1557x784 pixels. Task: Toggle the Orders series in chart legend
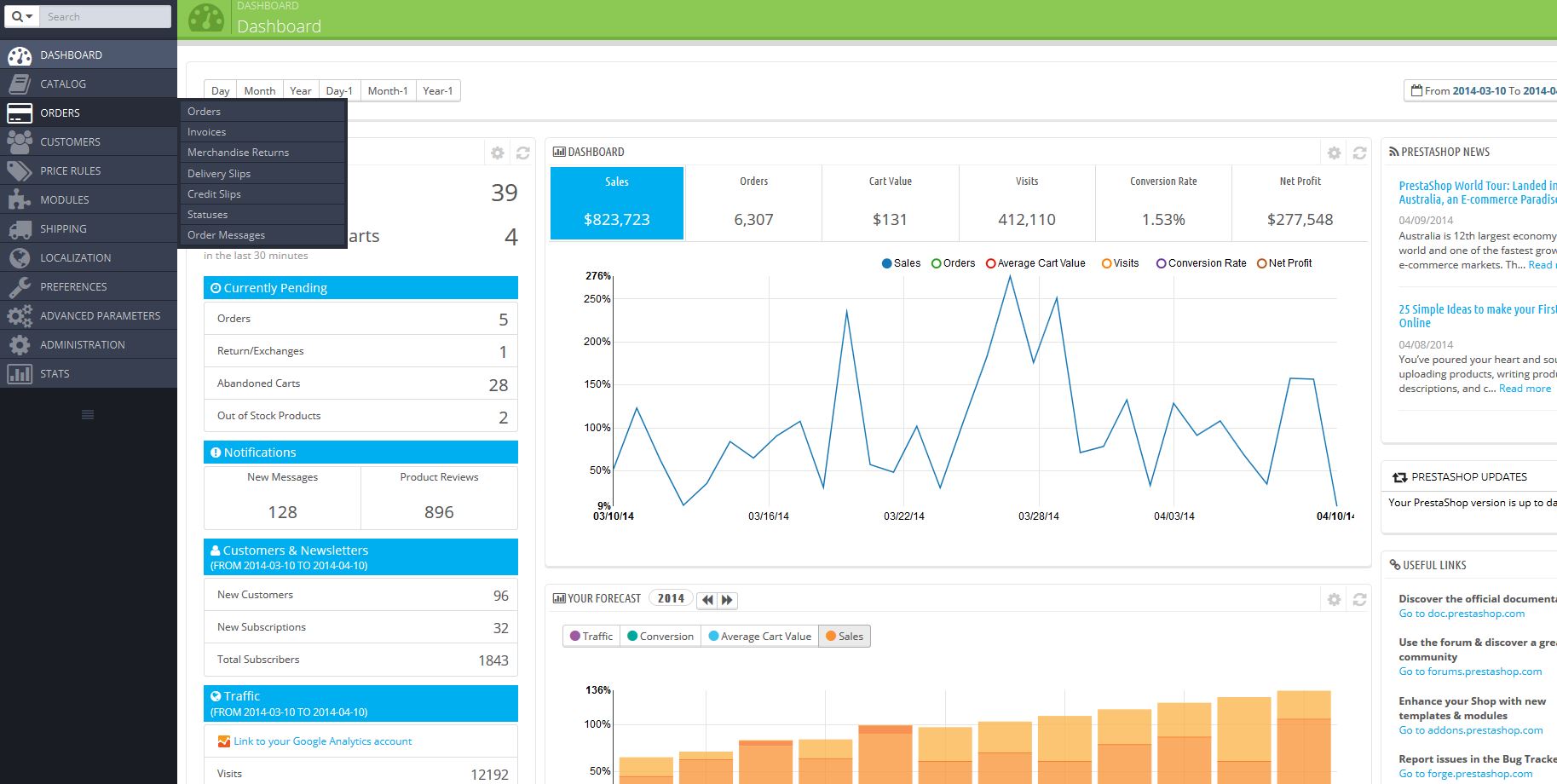coord(953,263)
